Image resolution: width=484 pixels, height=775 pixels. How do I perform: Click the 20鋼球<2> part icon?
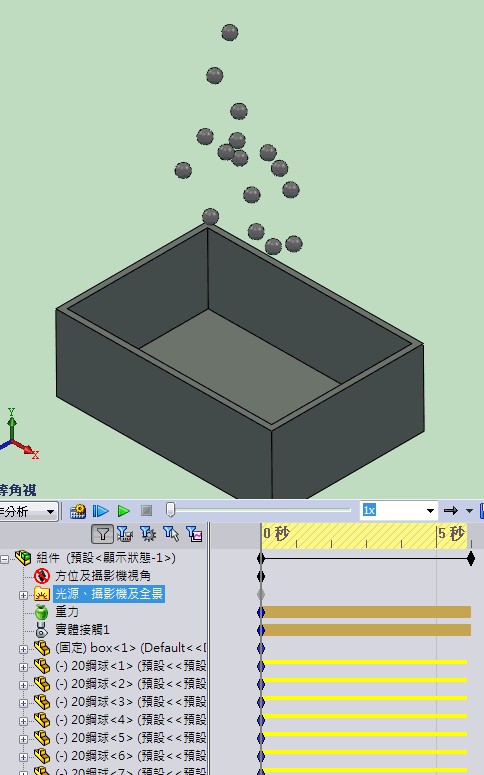[x=42, y=684]
